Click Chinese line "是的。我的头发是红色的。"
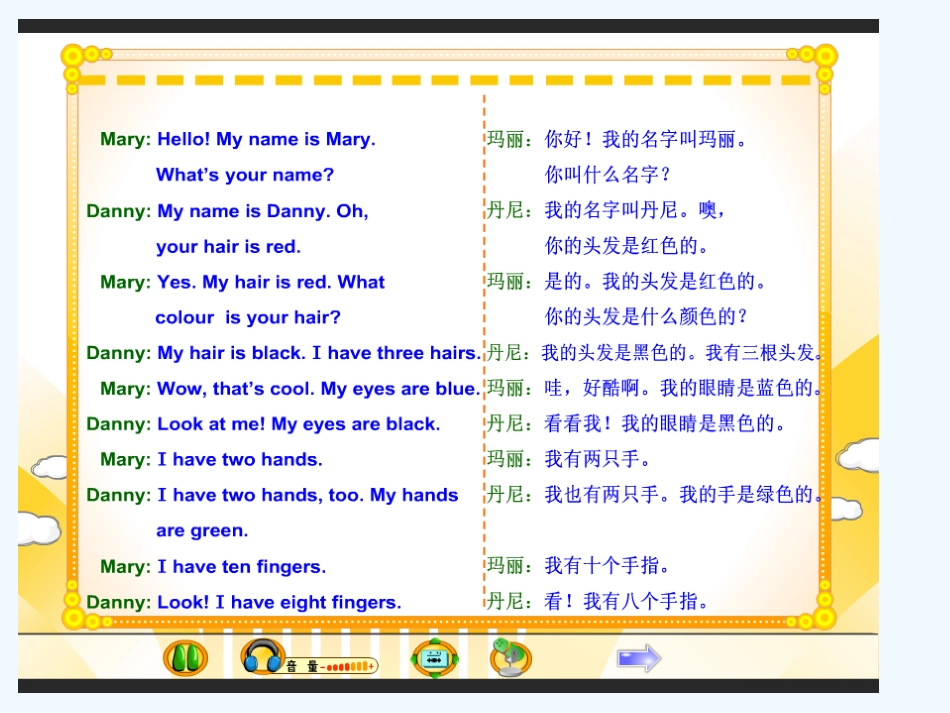Image resolution: width=950 pixels, height=713 pixels. [657, 282]
